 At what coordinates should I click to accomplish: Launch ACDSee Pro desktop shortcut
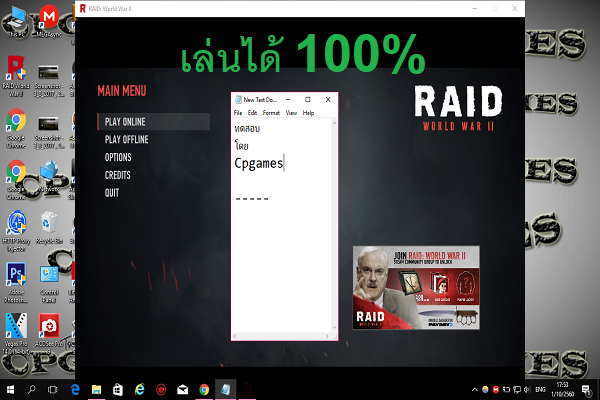point(49,331)
